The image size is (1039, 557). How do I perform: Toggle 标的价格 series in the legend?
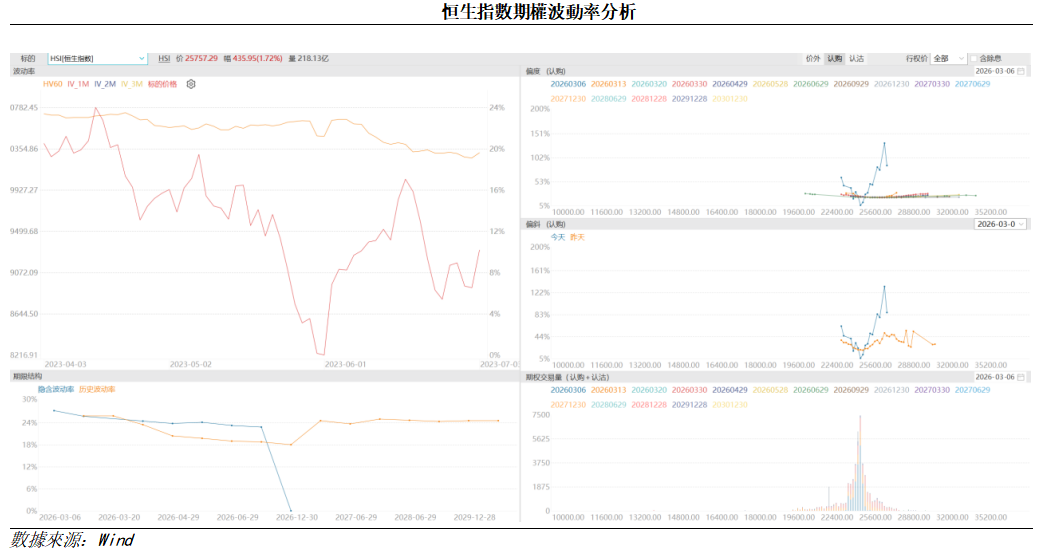[162, 84]
